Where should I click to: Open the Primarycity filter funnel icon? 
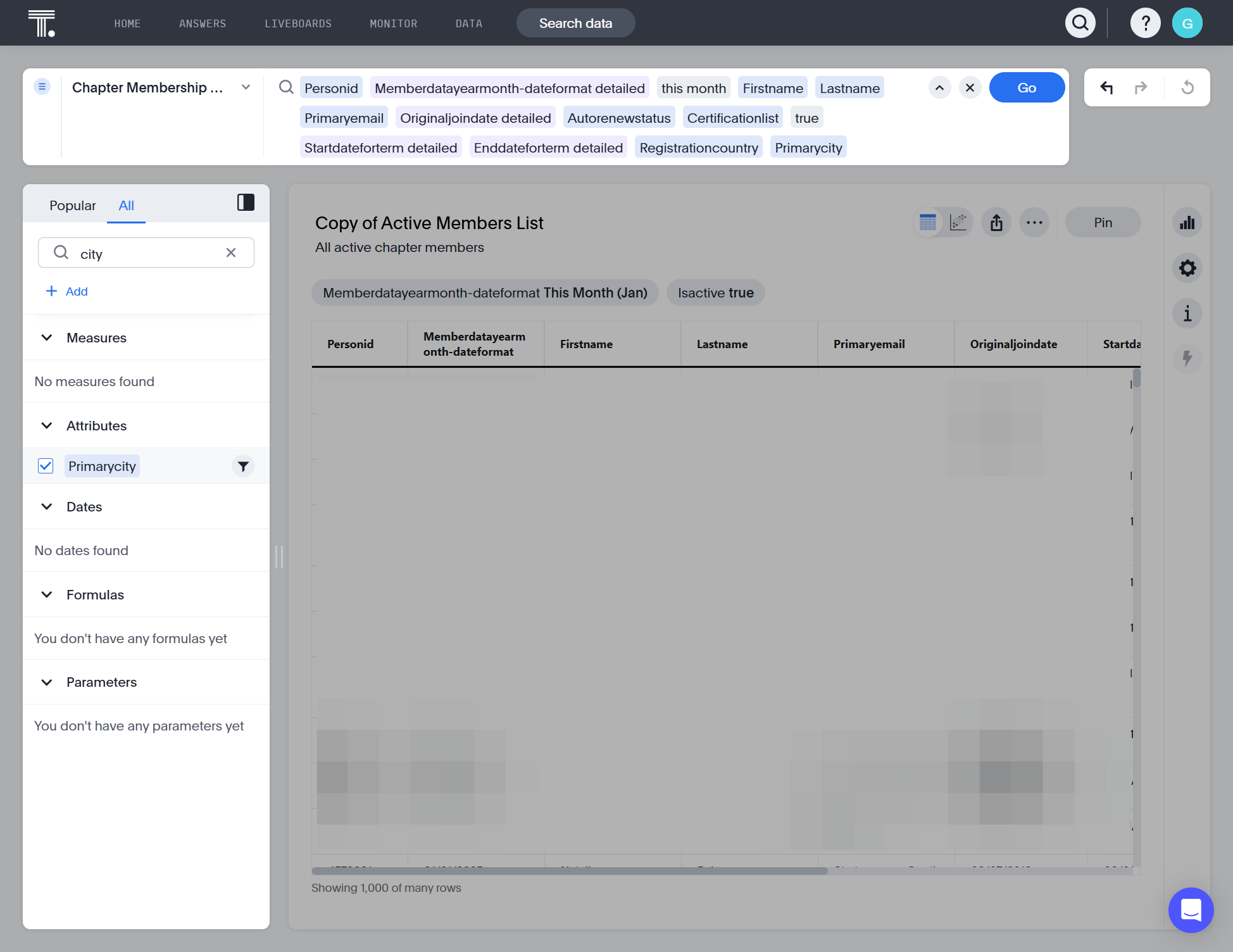243,467
